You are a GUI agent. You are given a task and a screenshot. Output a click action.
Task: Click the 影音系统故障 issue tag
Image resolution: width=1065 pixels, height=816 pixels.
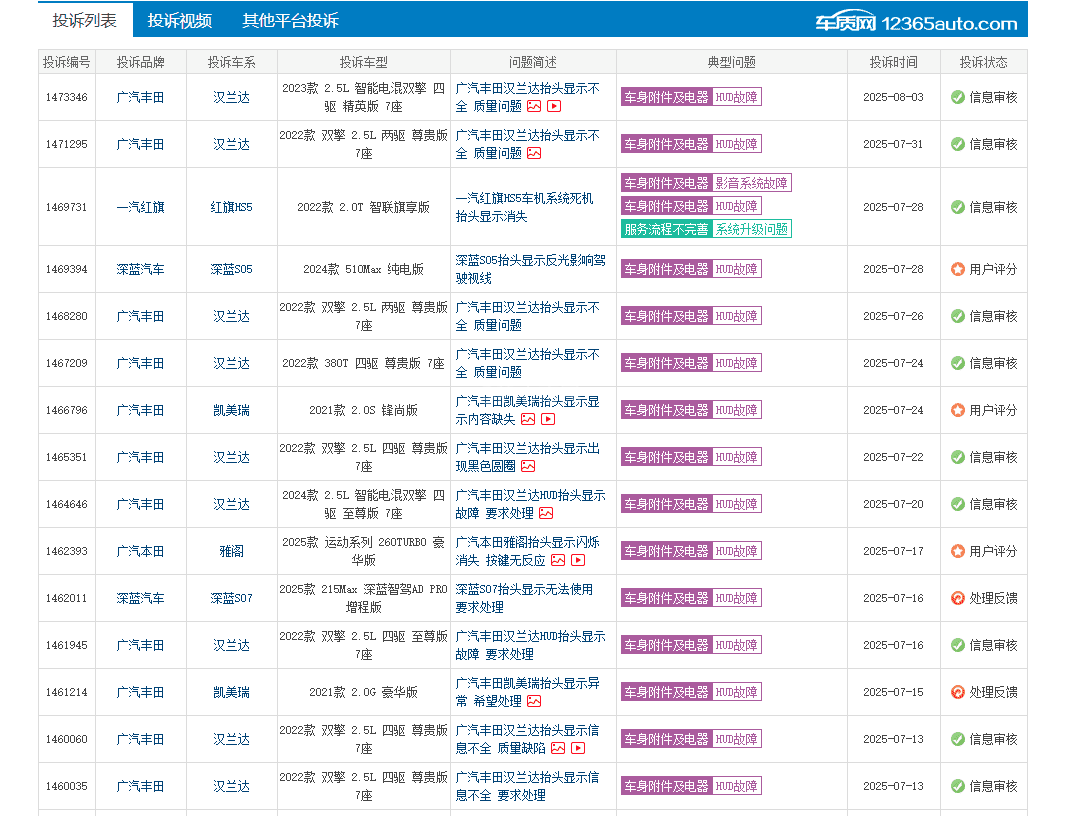click(751, 183)
